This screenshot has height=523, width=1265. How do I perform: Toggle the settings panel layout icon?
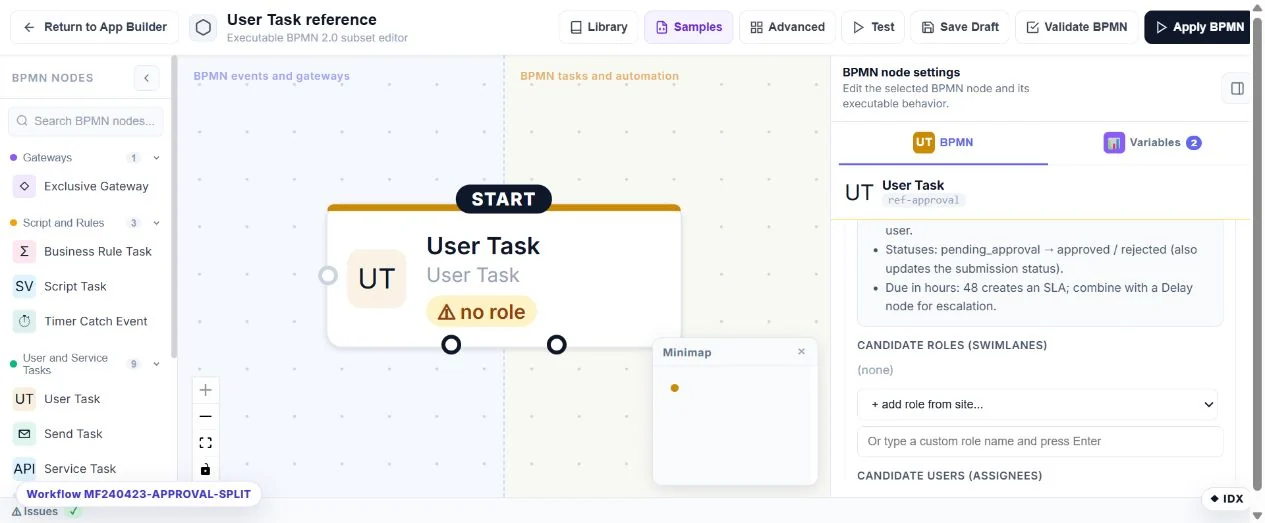(1237, 88)
